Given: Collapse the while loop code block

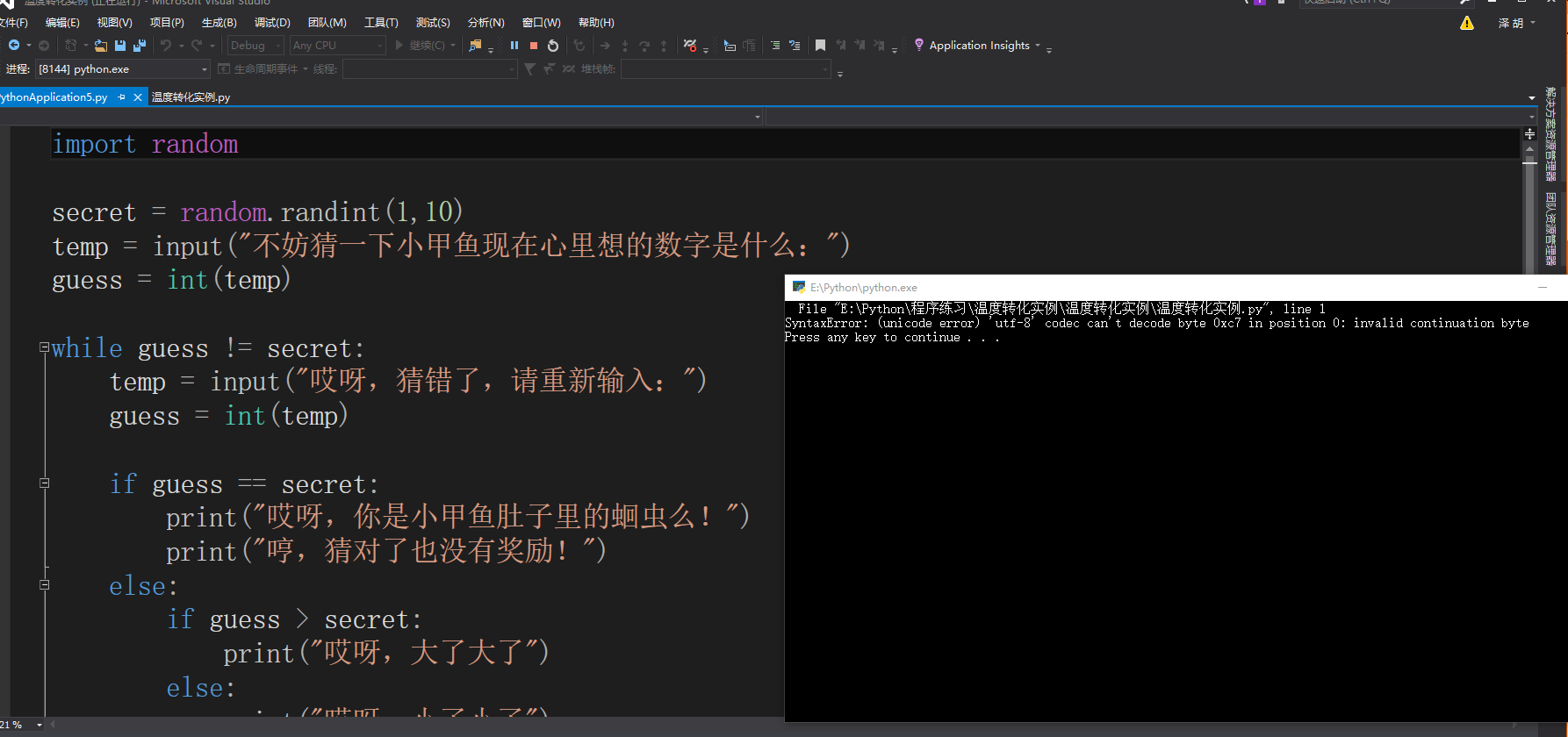Looking at the screenshot, I should coord(44,347).
